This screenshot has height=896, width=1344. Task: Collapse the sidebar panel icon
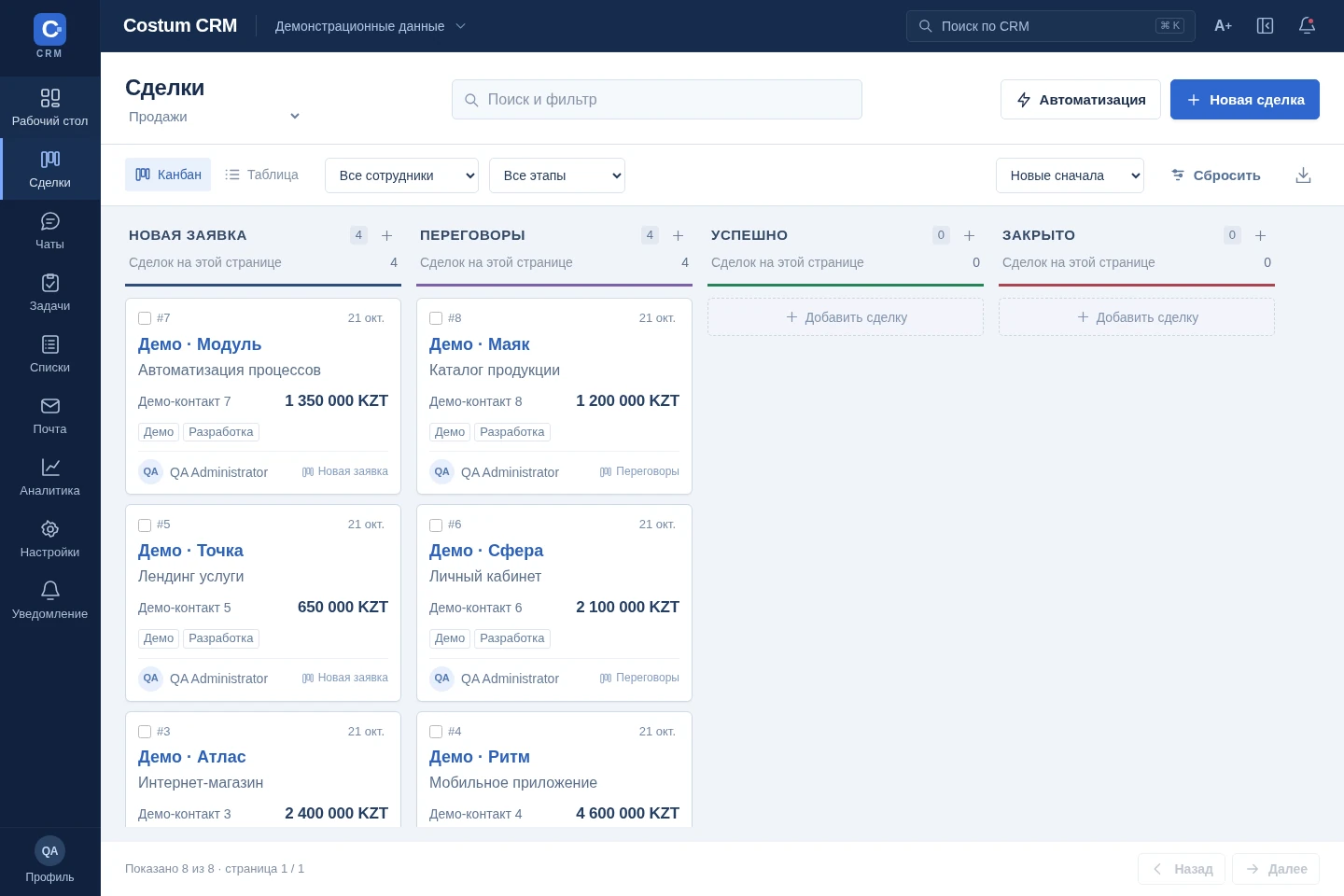click(1265, 26)
